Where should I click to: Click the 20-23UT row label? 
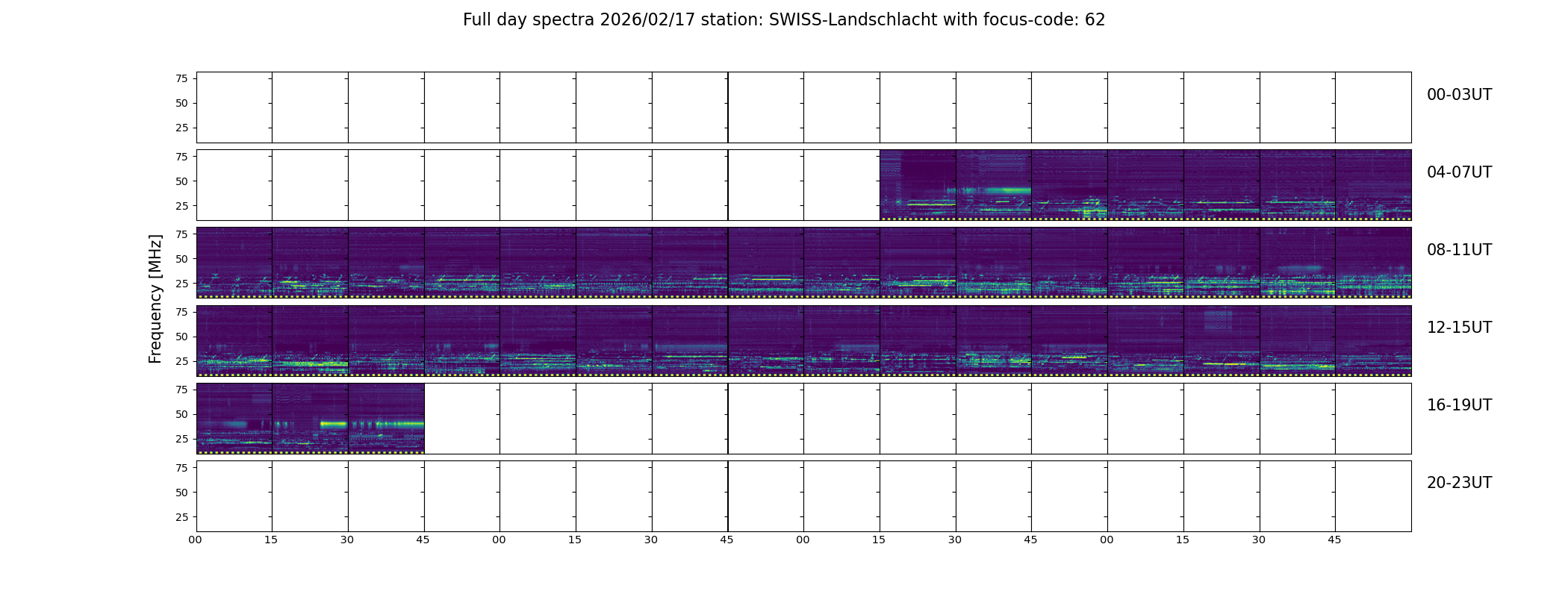tap(1459, 483)
